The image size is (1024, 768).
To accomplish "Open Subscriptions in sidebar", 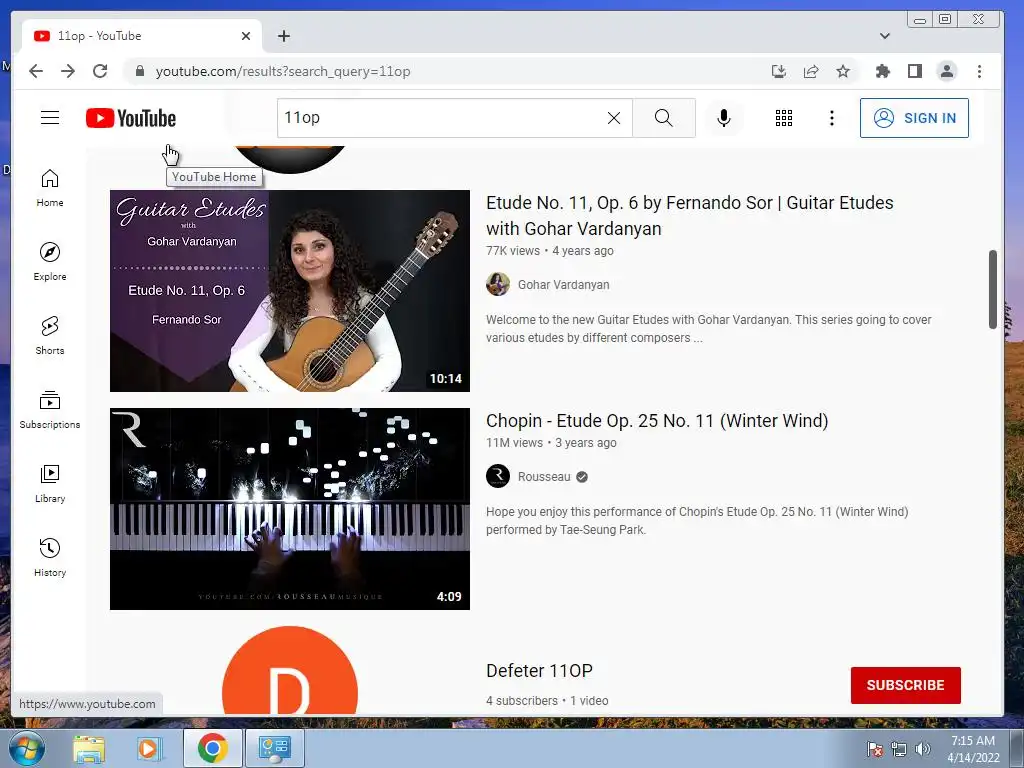I will [x=50, y=409].
